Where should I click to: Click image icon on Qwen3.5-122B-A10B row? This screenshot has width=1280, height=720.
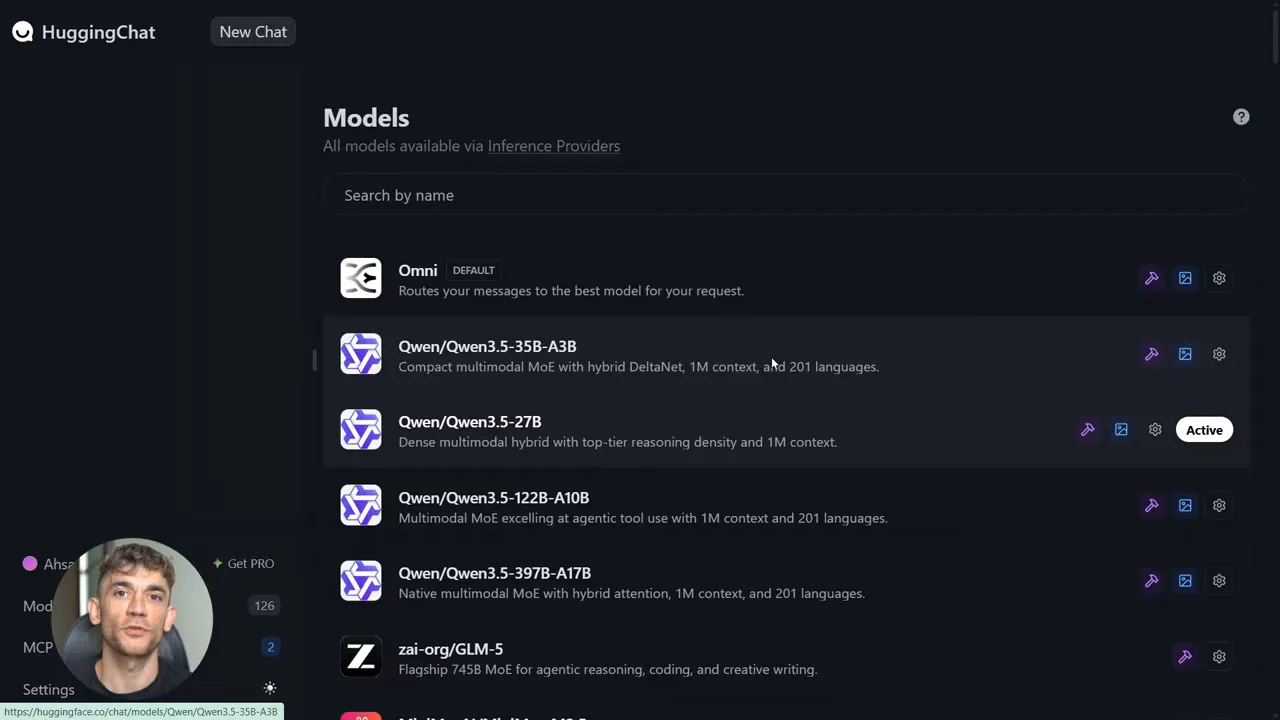[1185, 505]
